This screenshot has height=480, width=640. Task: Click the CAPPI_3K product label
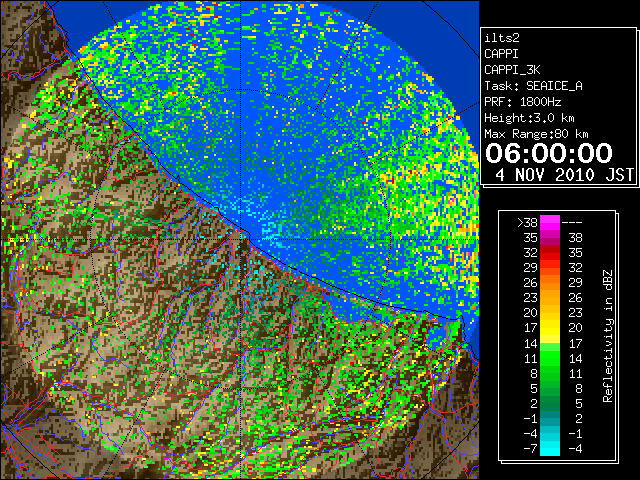coord(512,70)
